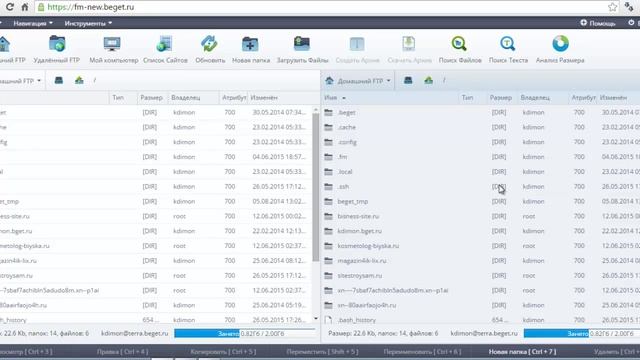Viewport: 640px width, 360px height.
Task: Open the Инструменты menu
Action: [88, 23]
